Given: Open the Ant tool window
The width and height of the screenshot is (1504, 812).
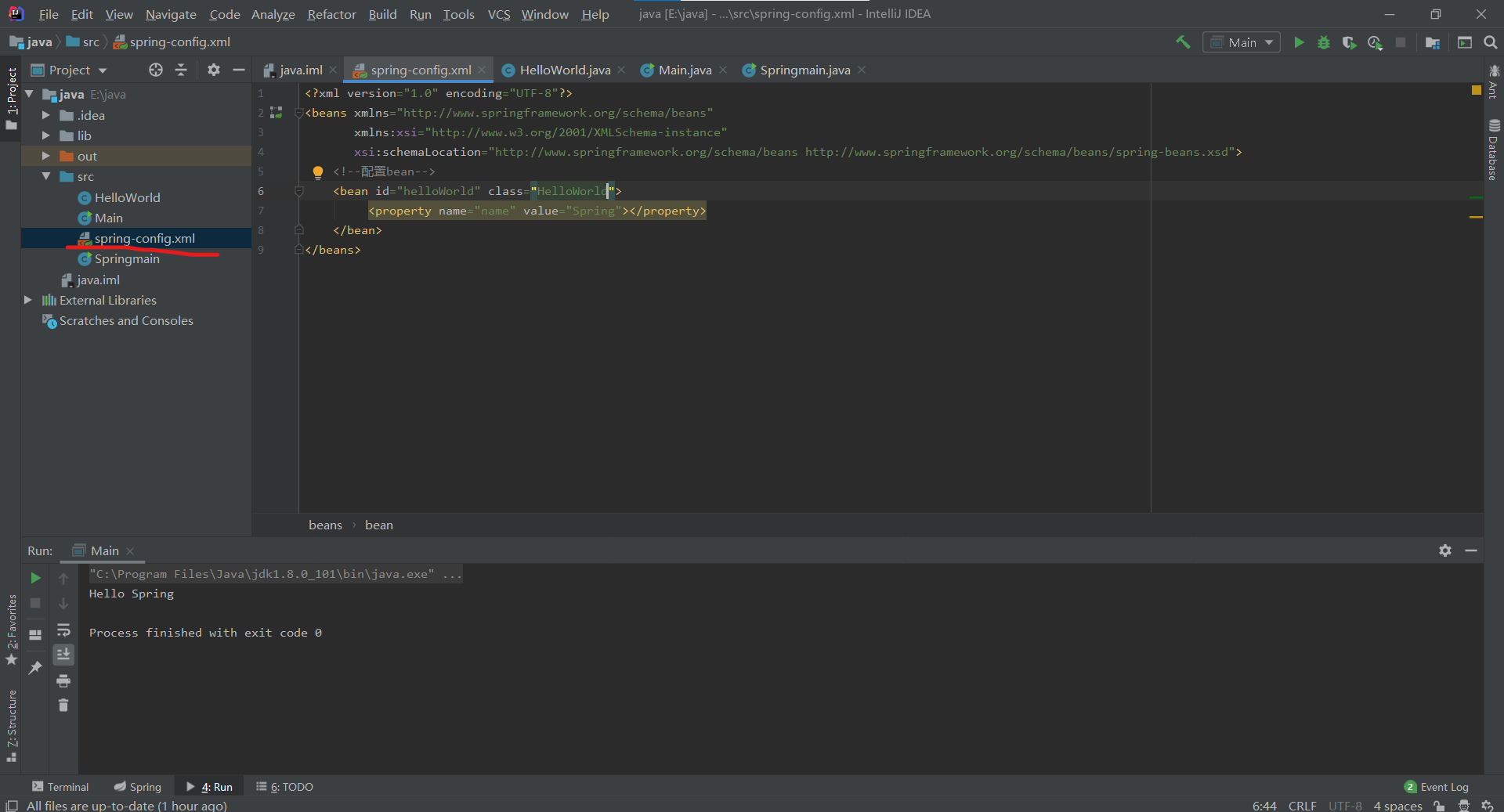Looking at the screenshot, I should 1494,81.
